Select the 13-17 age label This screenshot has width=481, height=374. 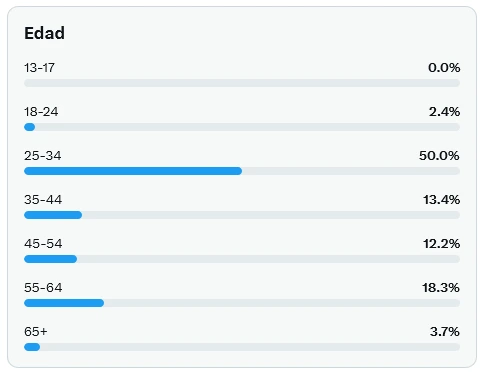(x=39, y=68)
